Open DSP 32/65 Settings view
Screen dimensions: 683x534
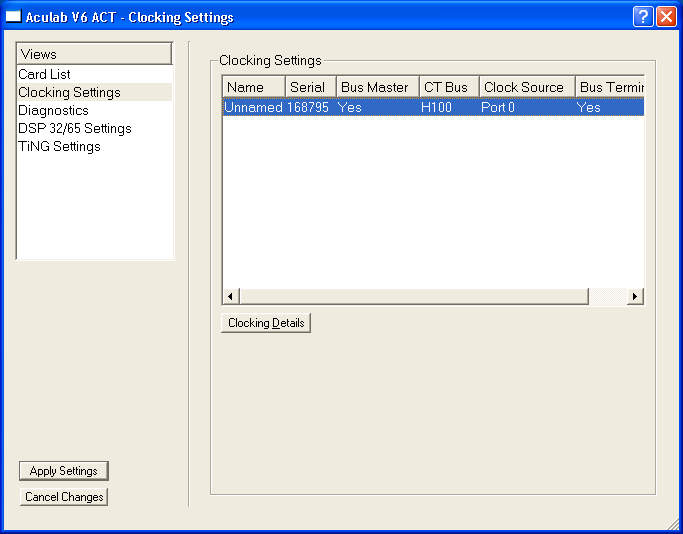95,128
